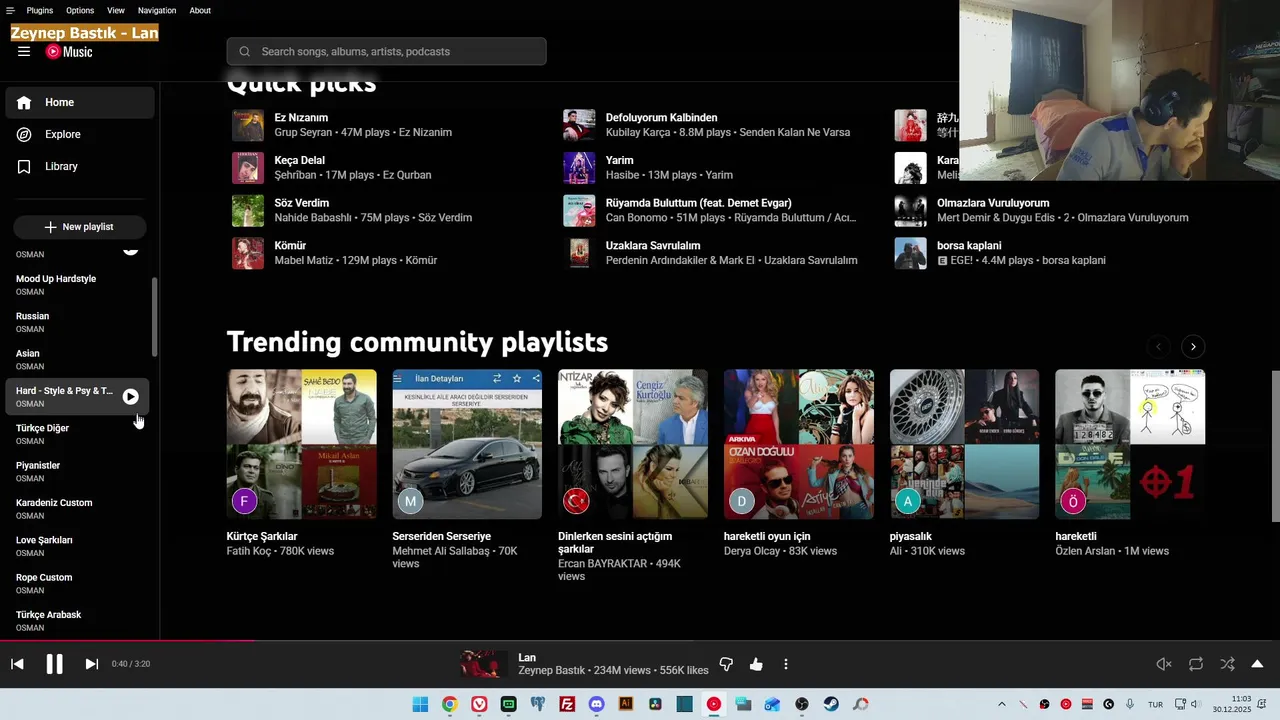Pause the current song Lan
This screenshot has height=720, width=1280.
(54, 664)
